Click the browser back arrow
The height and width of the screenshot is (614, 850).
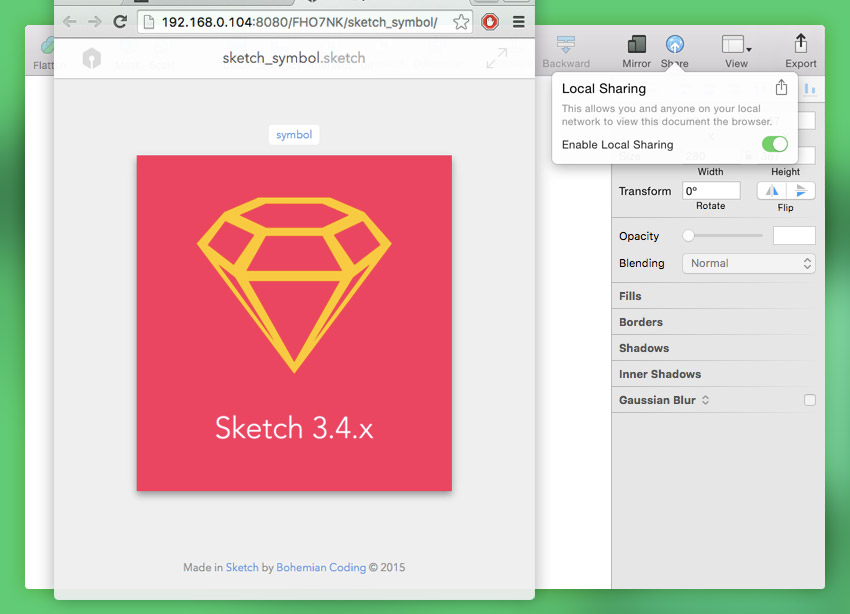tap(70, 21)
